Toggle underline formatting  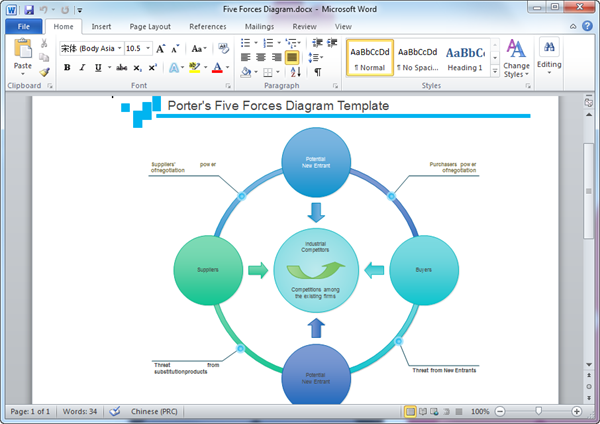(x=98, y=67)
